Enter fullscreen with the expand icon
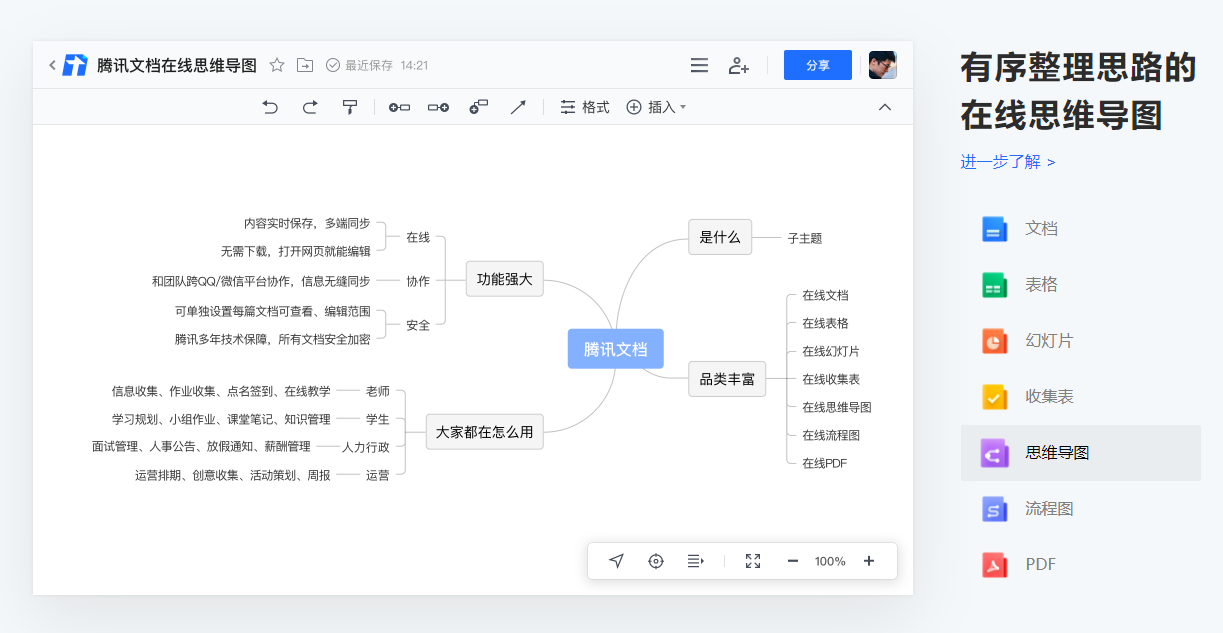This screenshot has width=1223, height=633. (752, 561)
